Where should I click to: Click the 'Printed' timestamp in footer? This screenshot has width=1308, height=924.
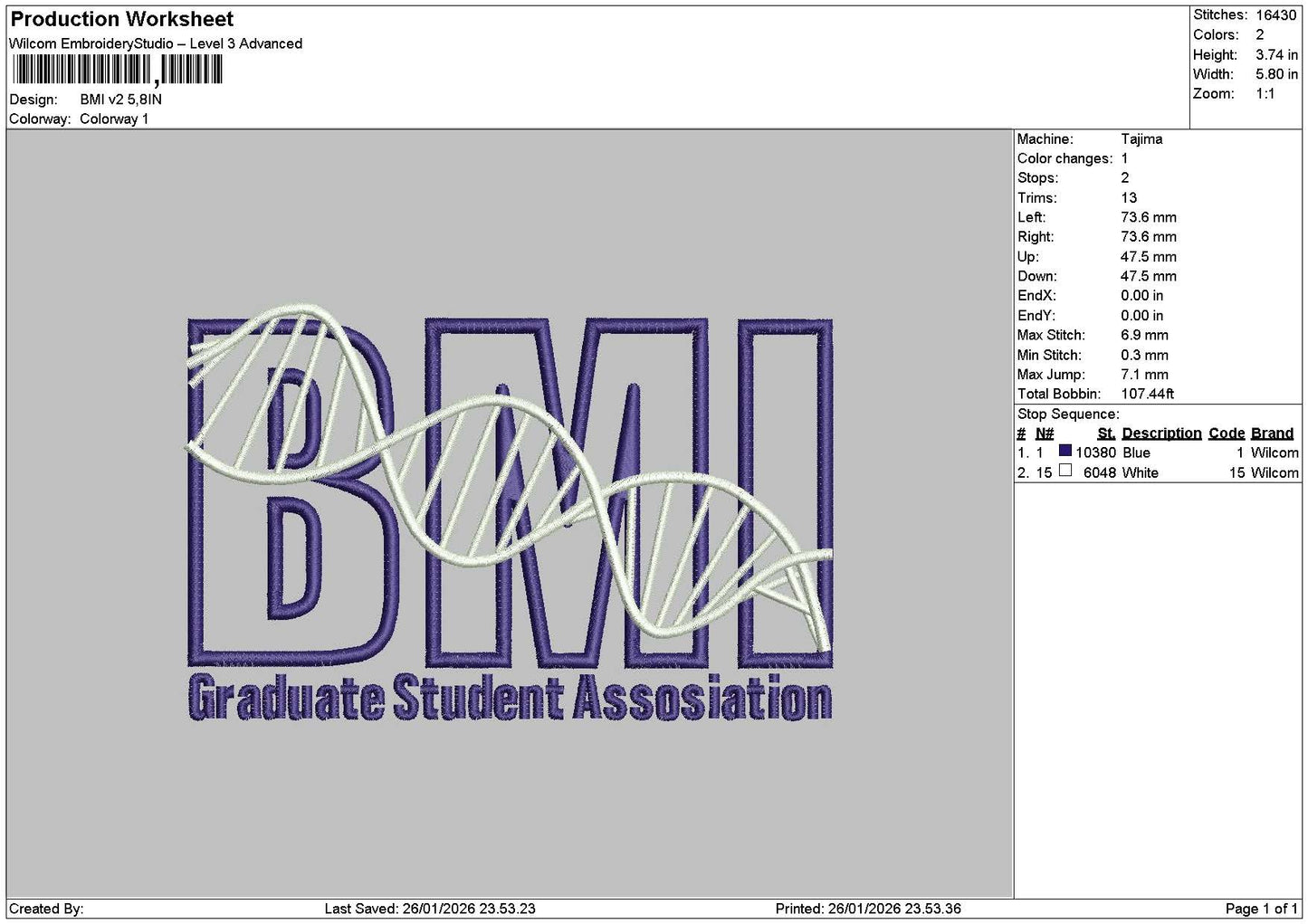[x=868, y=909]
